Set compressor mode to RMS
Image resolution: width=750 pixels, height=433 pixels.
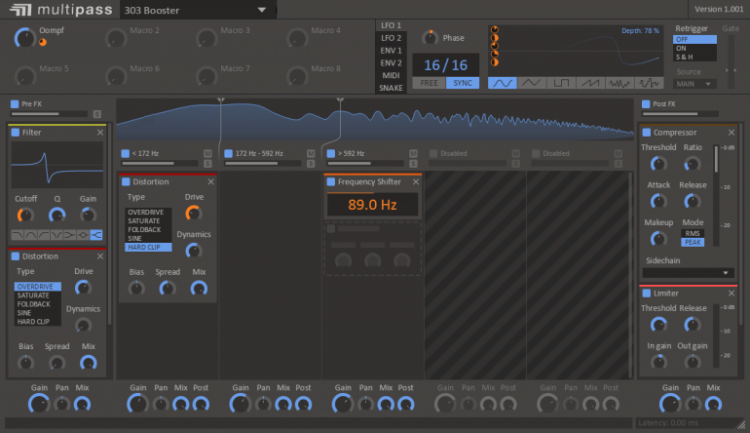pyautogui.click(x=692, y=233)
